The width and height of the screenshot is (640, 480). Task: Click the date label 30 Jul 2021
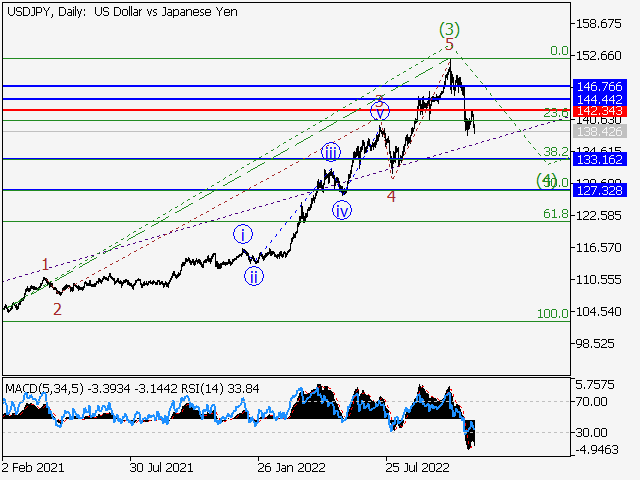161,467
